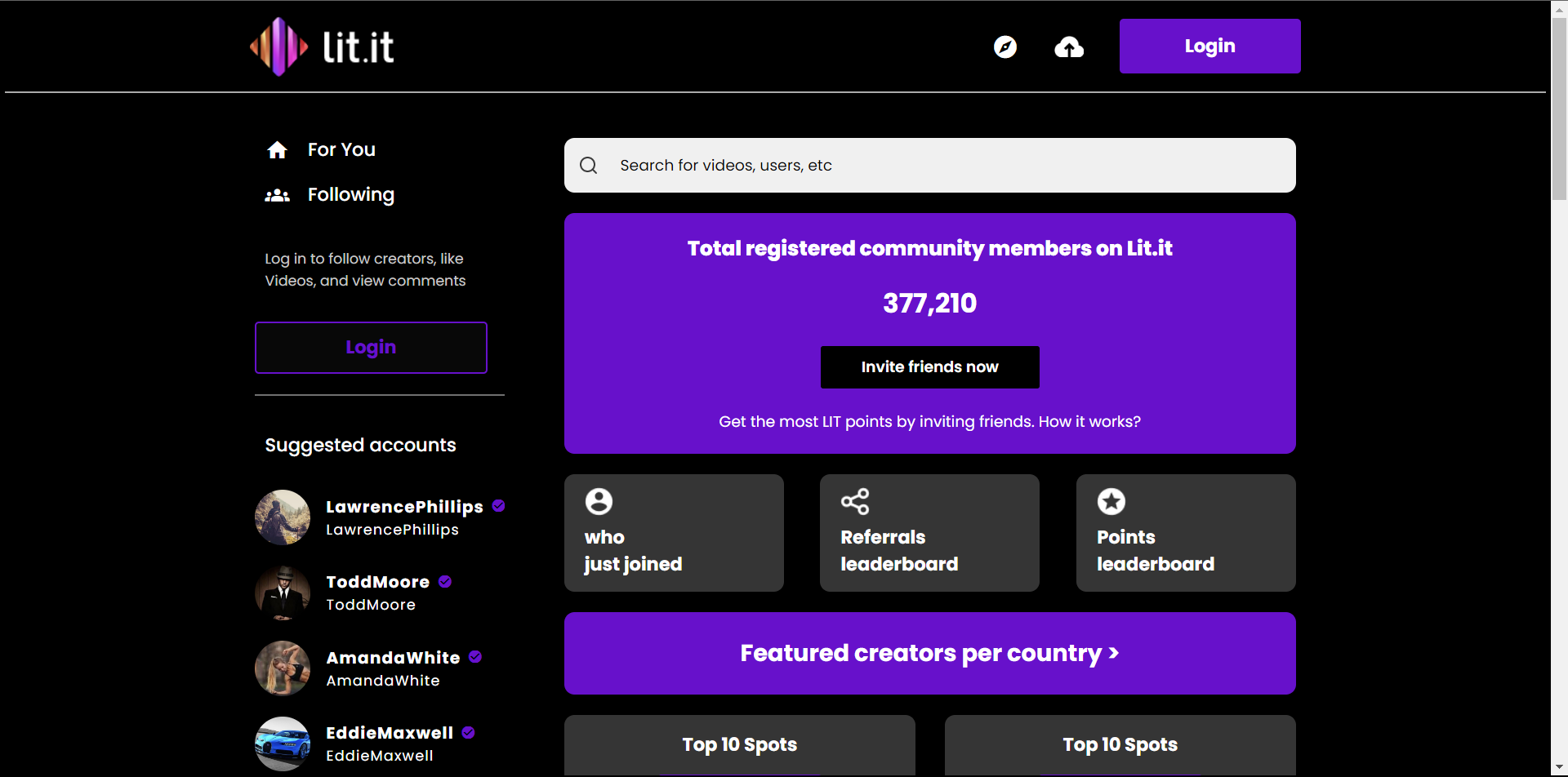Open the who just joined card
Image resolution: width=1568 pixels, height=777 pixels.
(674, 533)
